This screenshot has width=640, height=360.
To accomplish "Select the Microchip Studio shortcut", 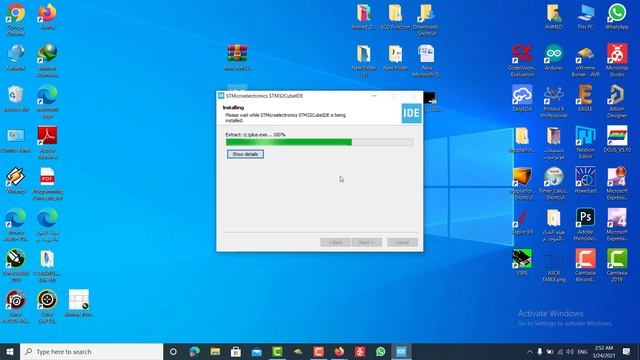I will click(617, 60).
